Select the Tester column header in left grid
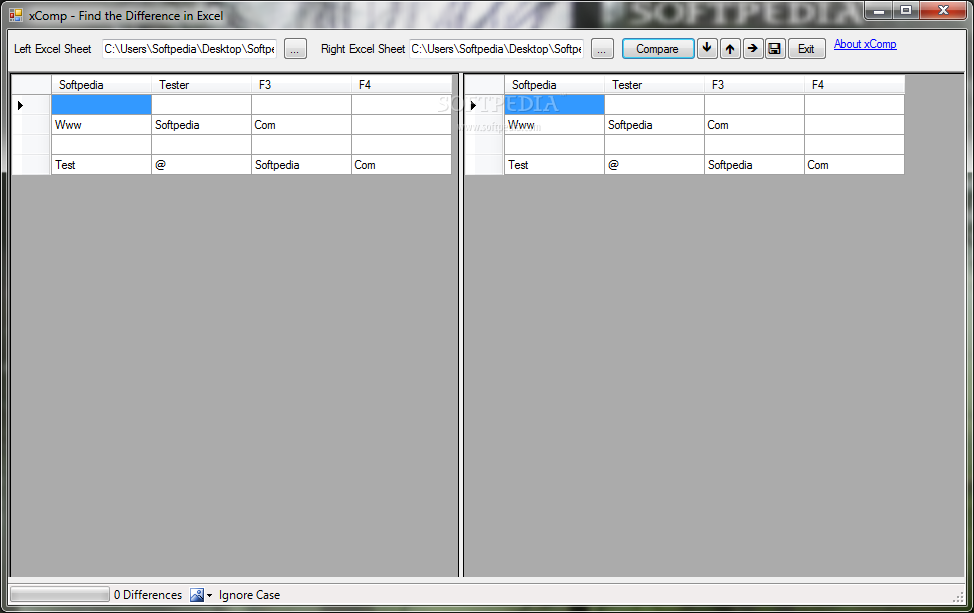The image size is (974, 613). [201, 84]
